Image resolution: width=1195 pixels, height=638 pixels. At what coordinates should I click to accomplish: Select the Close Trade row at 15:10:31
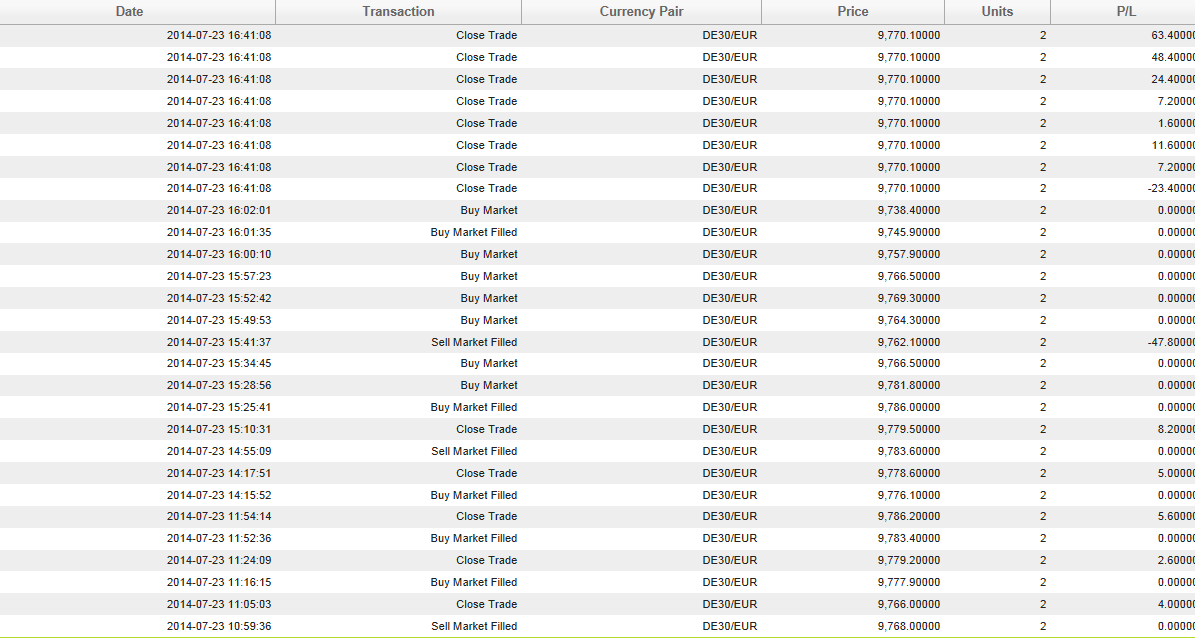tap(598, 429)
